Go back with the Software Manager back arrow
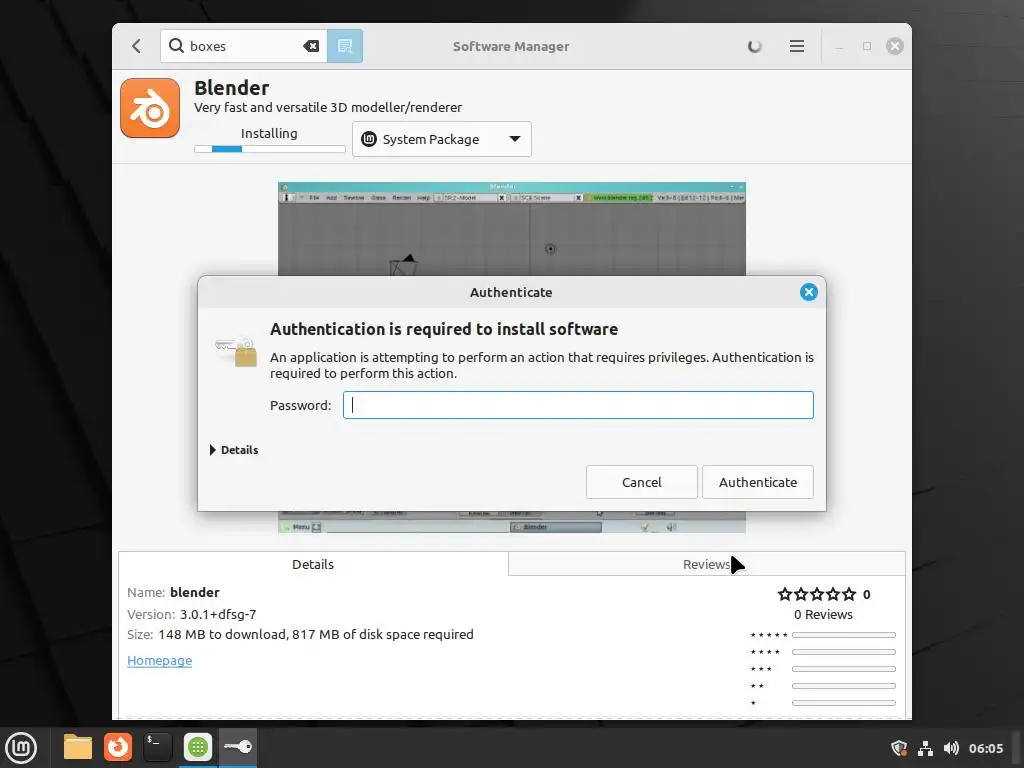The width and height of the screenshot is (1024, 768). pyautogui.click(x=136, y=46)
